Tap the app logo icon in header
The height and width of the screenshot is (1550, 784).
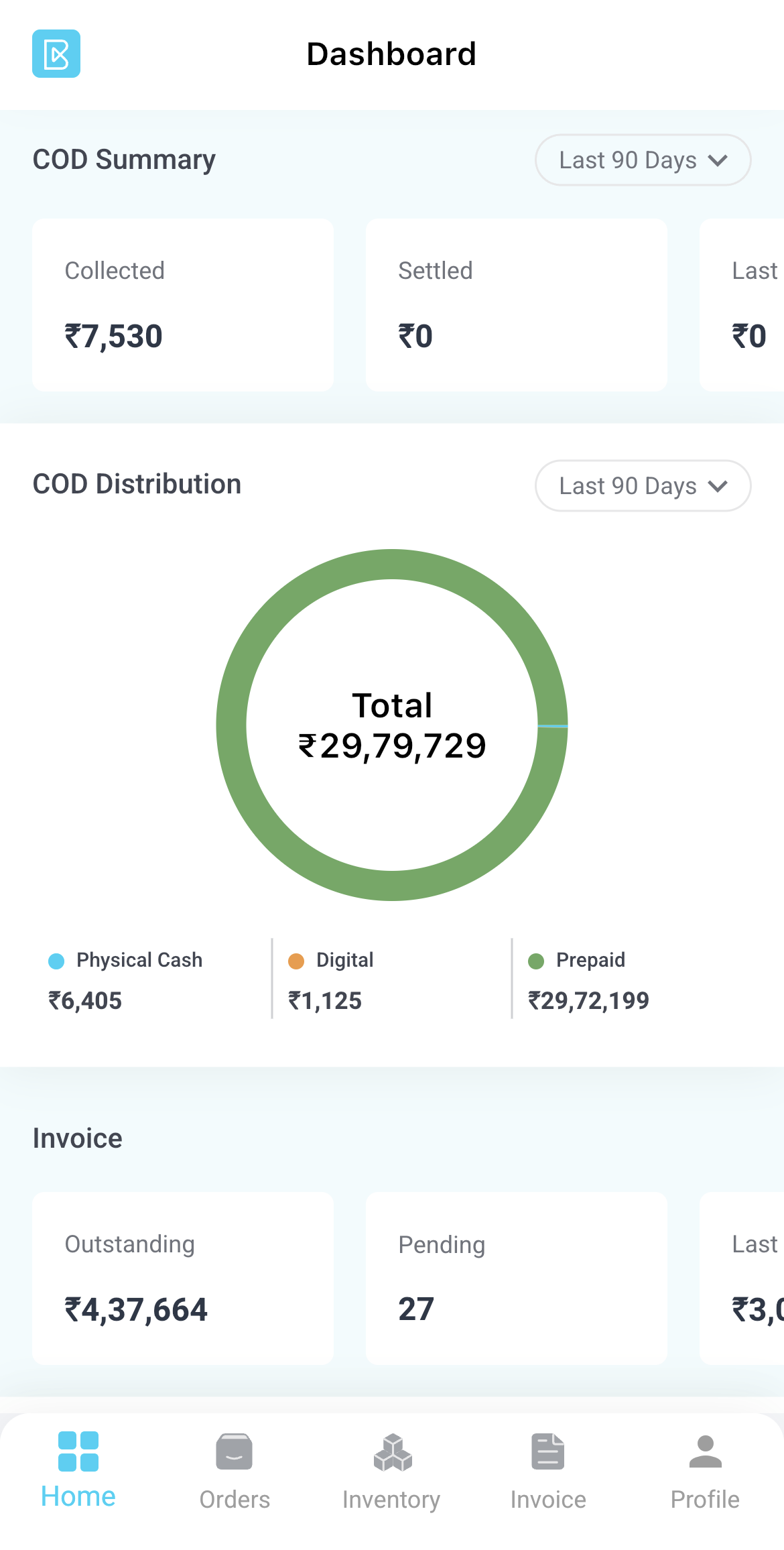pyautogui.click(x=56, y=54)
